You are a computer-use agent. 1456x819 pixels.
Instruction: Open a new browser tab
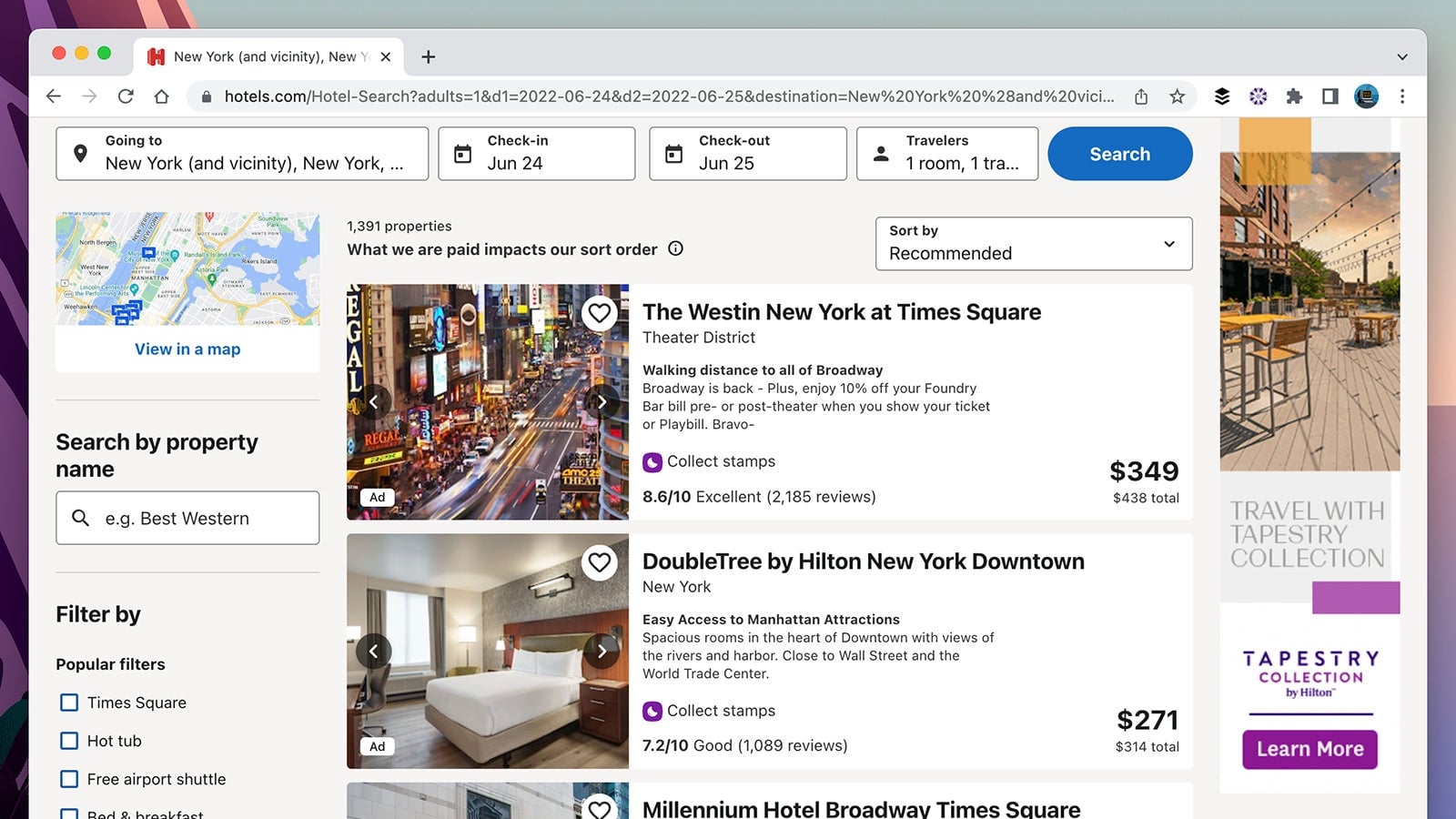click(428, 56)
